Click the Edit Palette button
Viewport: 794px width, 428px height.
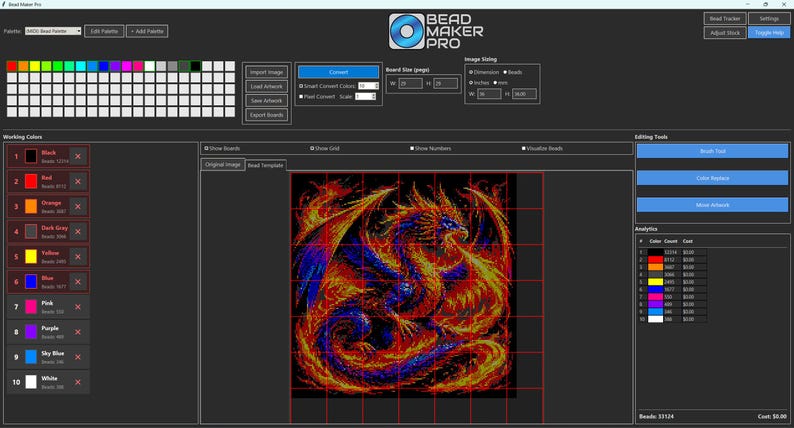click(x=104, y=31)
